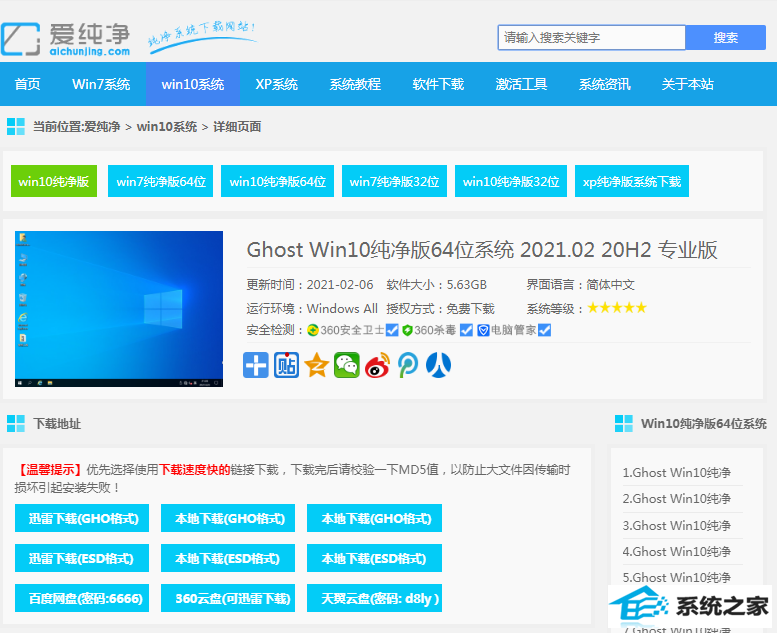Click the xp纯净版系统下载 tag
Viewport: 777px width, 633px height.
(632, 181)
